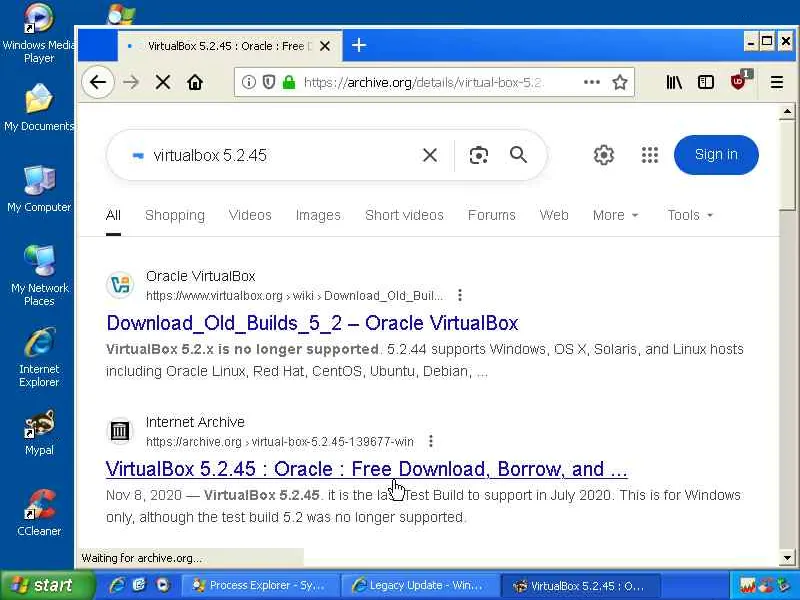Switch to Videos results

pos(250,215)
